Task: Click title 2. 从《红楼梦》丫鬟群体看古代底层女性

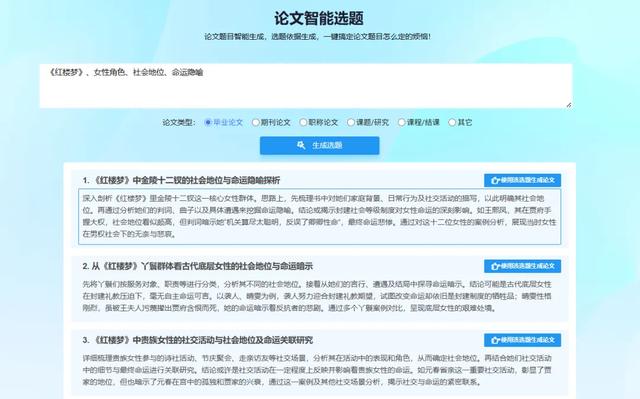Action: [198, 266]
